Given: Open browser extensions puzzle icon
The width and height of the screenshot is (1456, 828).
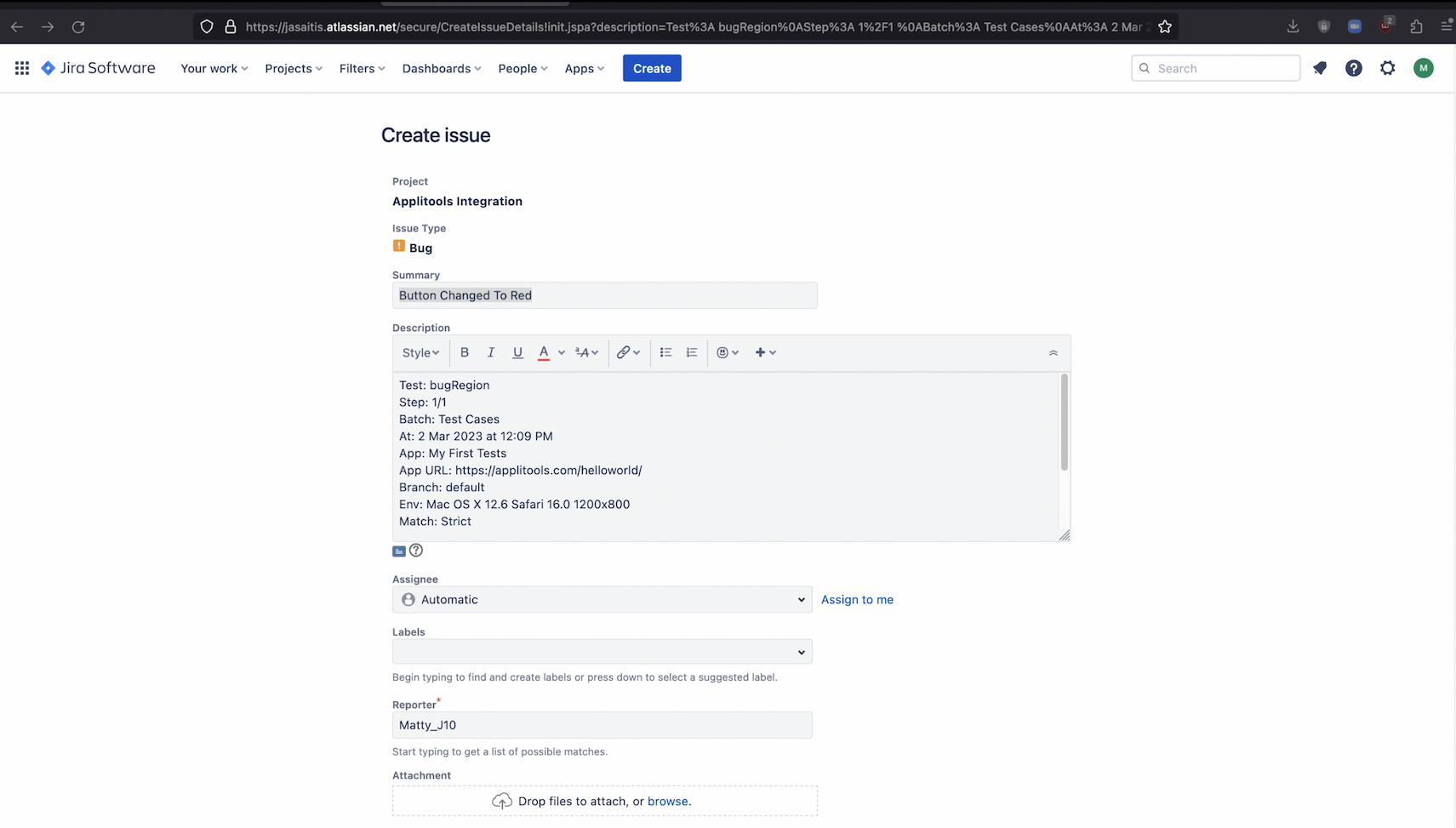Looking at the screenshot, I should tap(1416, 26).
